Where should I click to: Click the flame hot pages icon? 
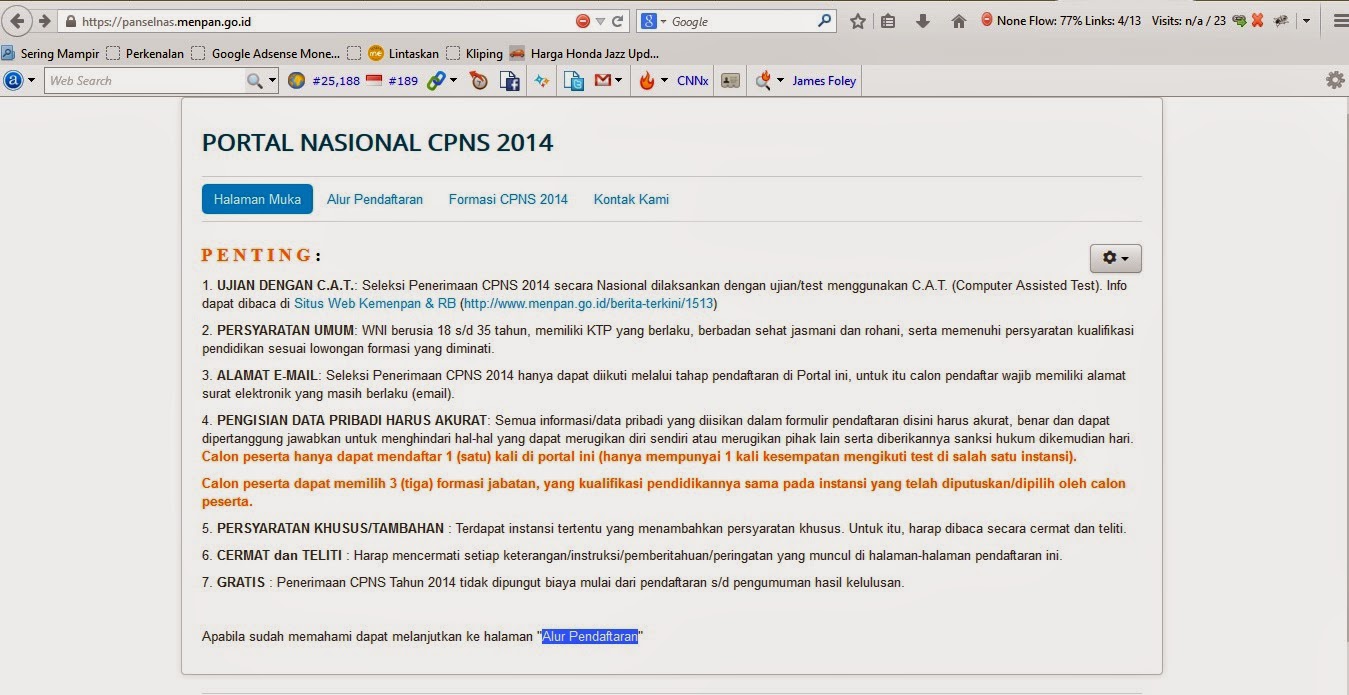click(x=647, y=81)
